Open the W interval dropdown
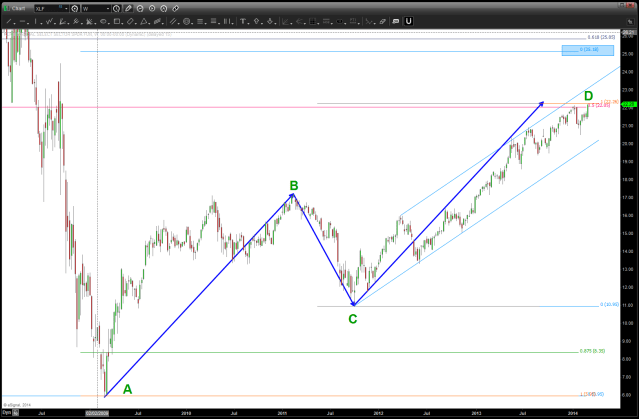 pos(108,8)
